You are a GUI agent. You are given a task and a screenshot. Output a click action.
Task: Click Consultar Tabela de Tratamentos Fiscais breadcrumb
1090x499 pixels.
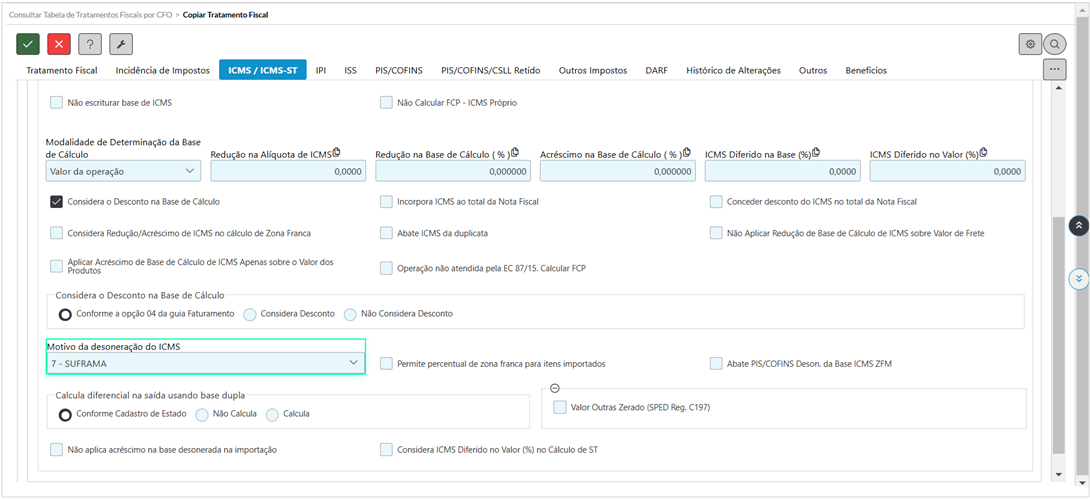click(89, 15)
